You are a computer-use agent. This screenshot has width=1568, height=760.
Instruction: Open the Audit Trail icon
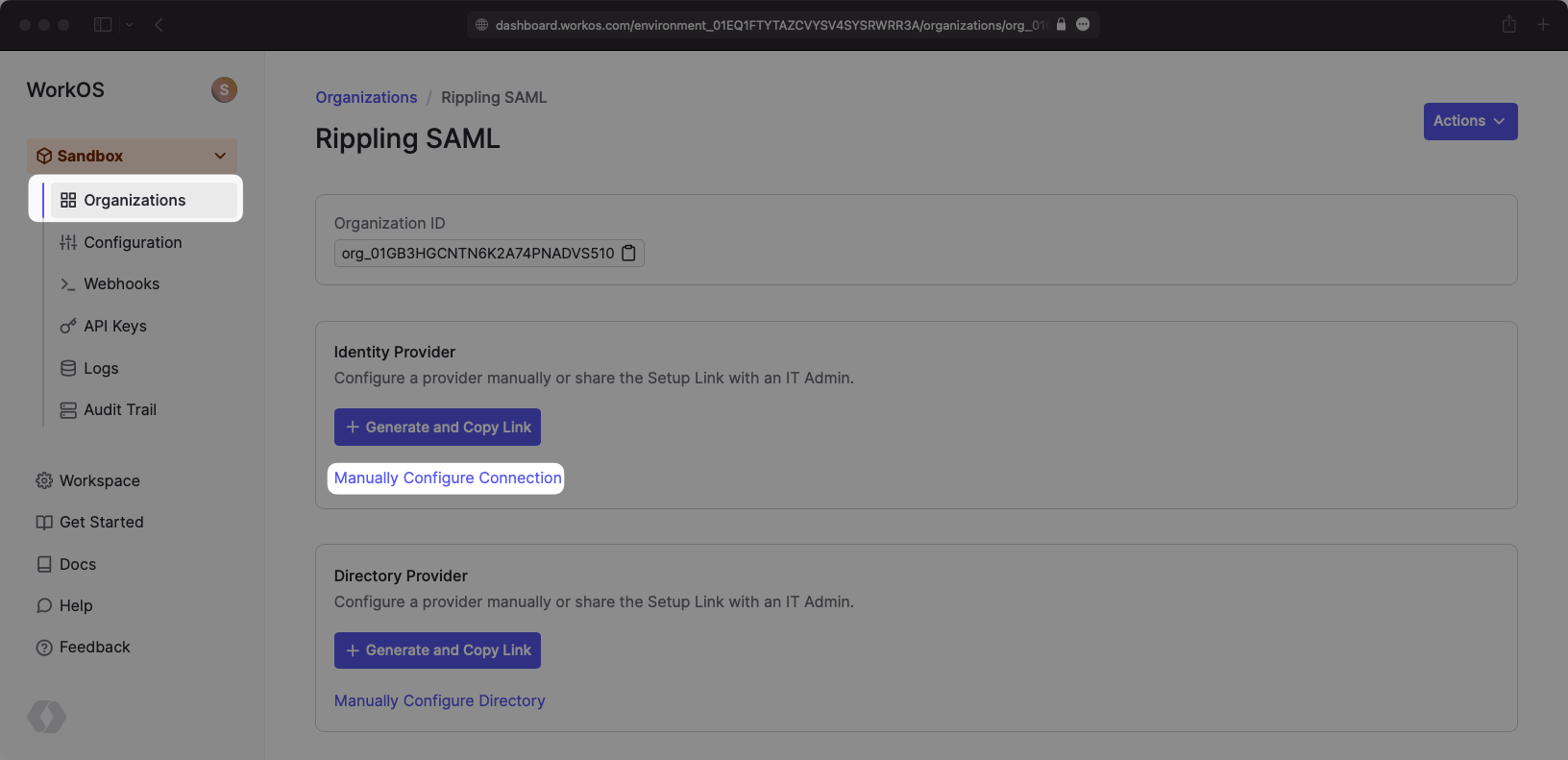click(68, 410)
